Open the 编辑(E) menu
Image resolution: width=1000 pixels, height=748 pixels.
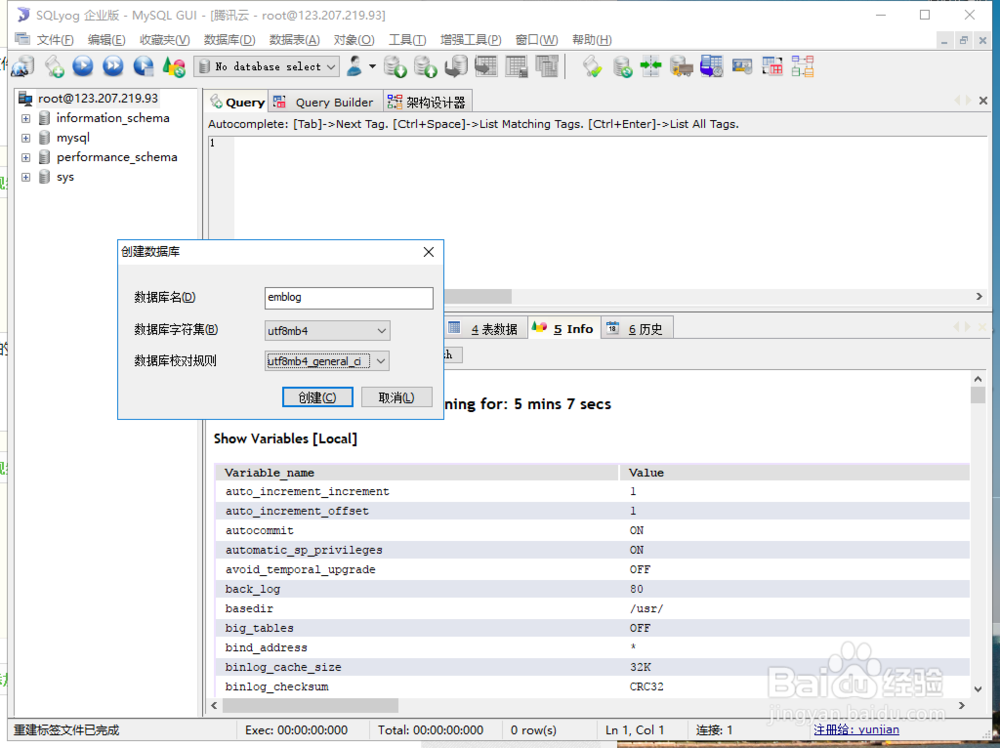coord(107,40)
